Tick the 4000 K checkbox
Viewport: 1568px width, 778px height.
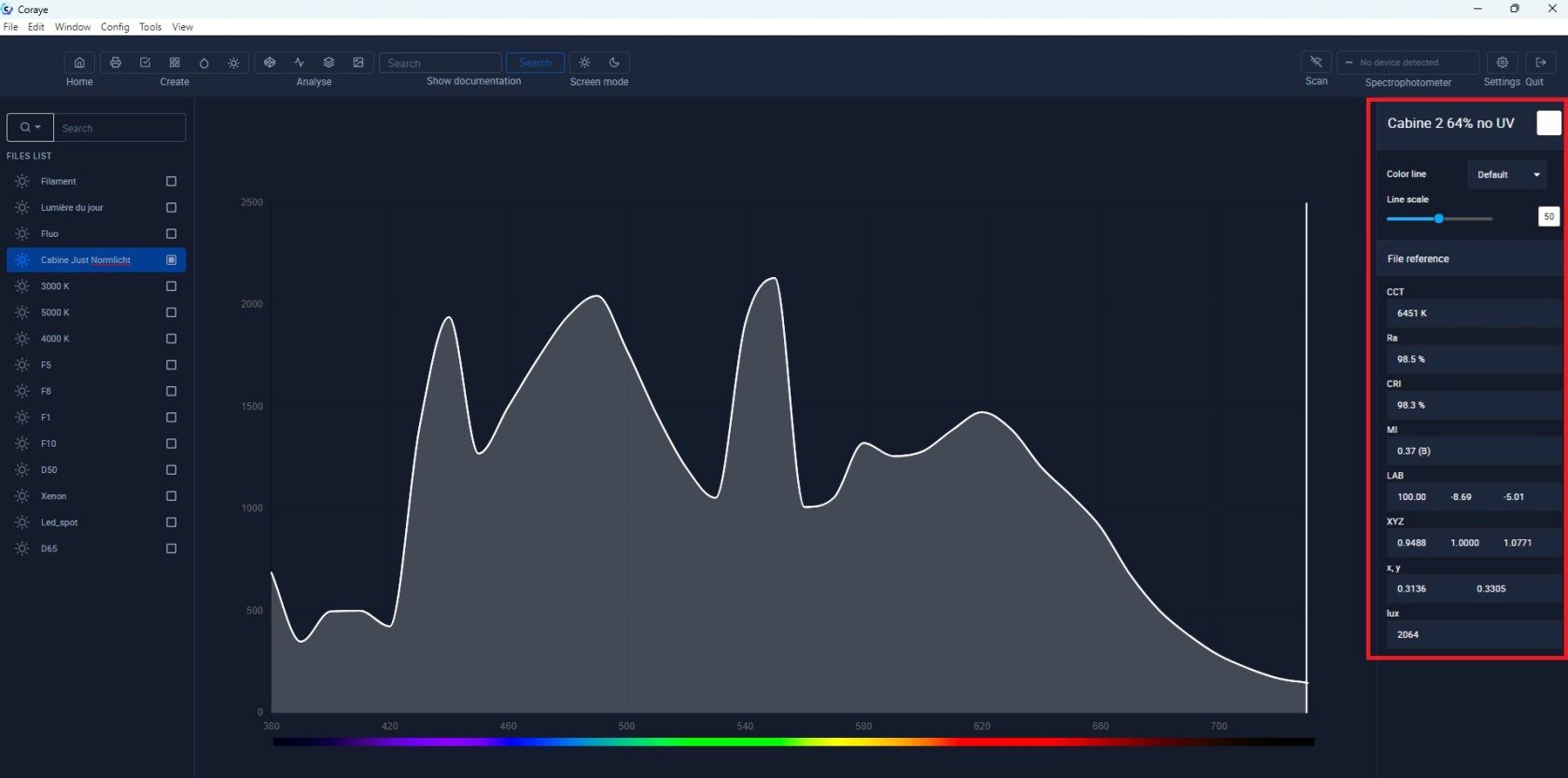pyautogui.click(x=171, y=339)
